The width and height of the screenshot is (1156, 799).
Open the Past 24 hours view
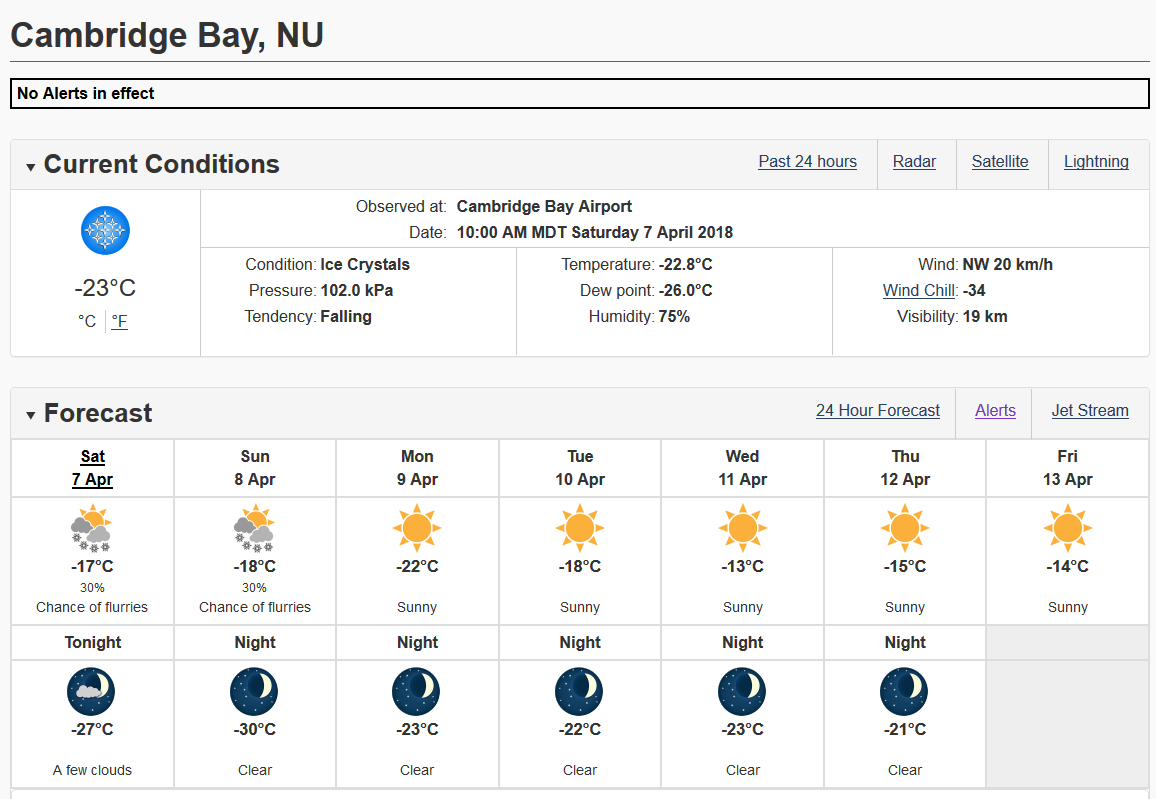click(x=807, y=162)
